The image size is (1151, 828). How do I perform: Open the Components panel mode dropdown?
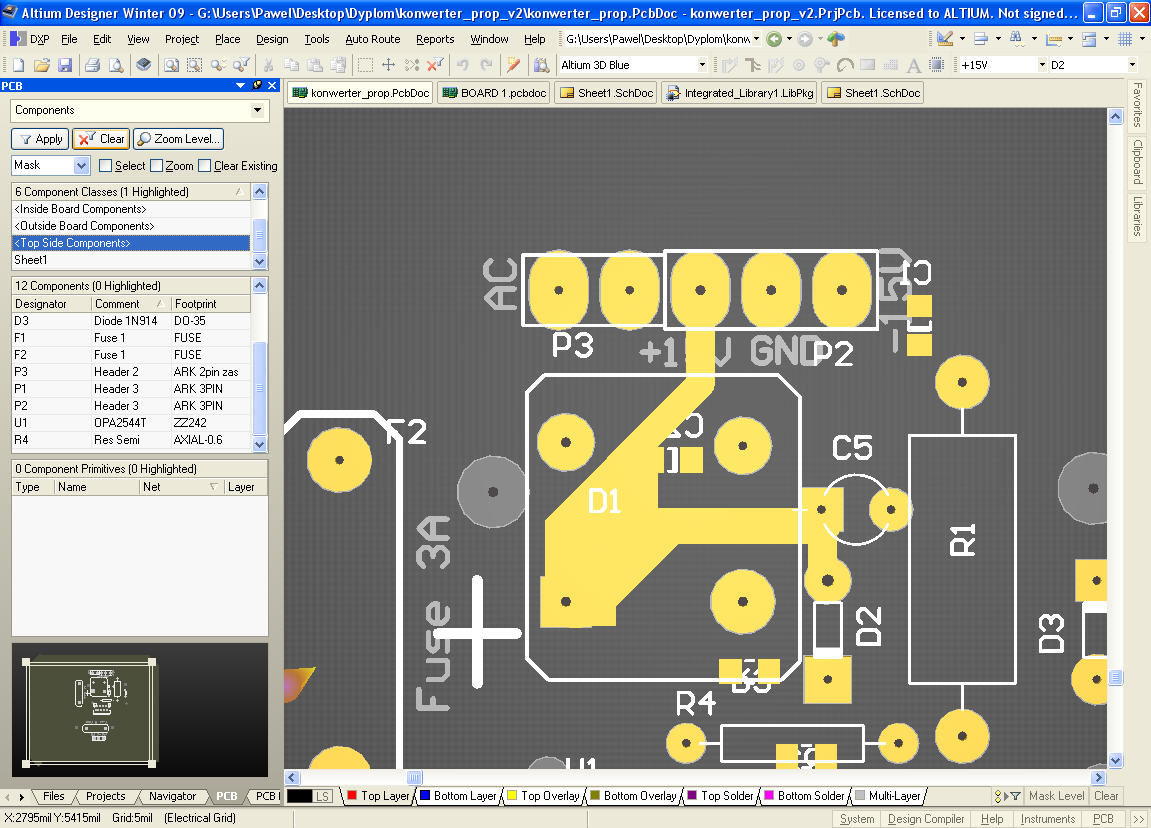pyautogui.click(x=258, y=110)
